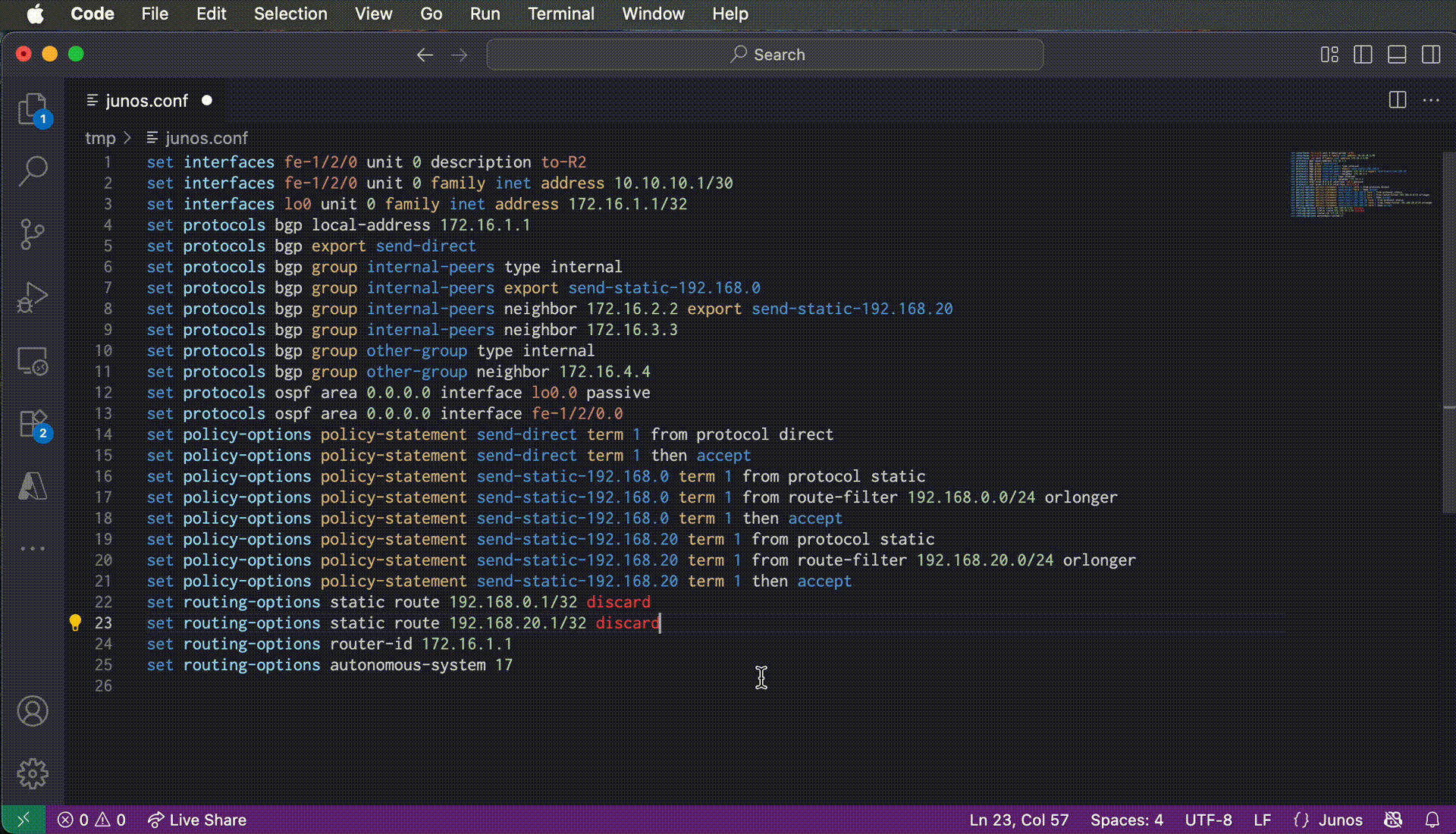Viewport: 1456px width, 834px height.
Task: Open editor More Actions ellipsis menu
Action: click(x=1431, y=100)
